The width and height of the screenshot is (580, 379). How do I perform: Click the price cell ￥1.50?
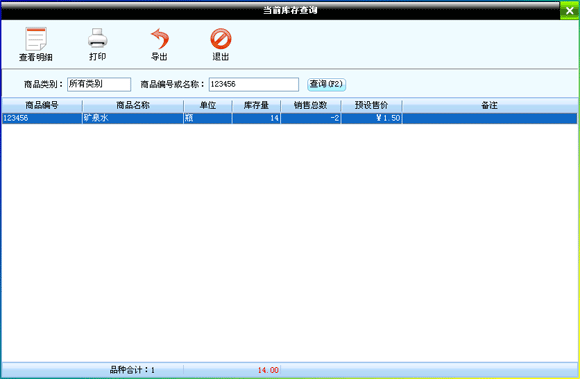coord(371,118)
